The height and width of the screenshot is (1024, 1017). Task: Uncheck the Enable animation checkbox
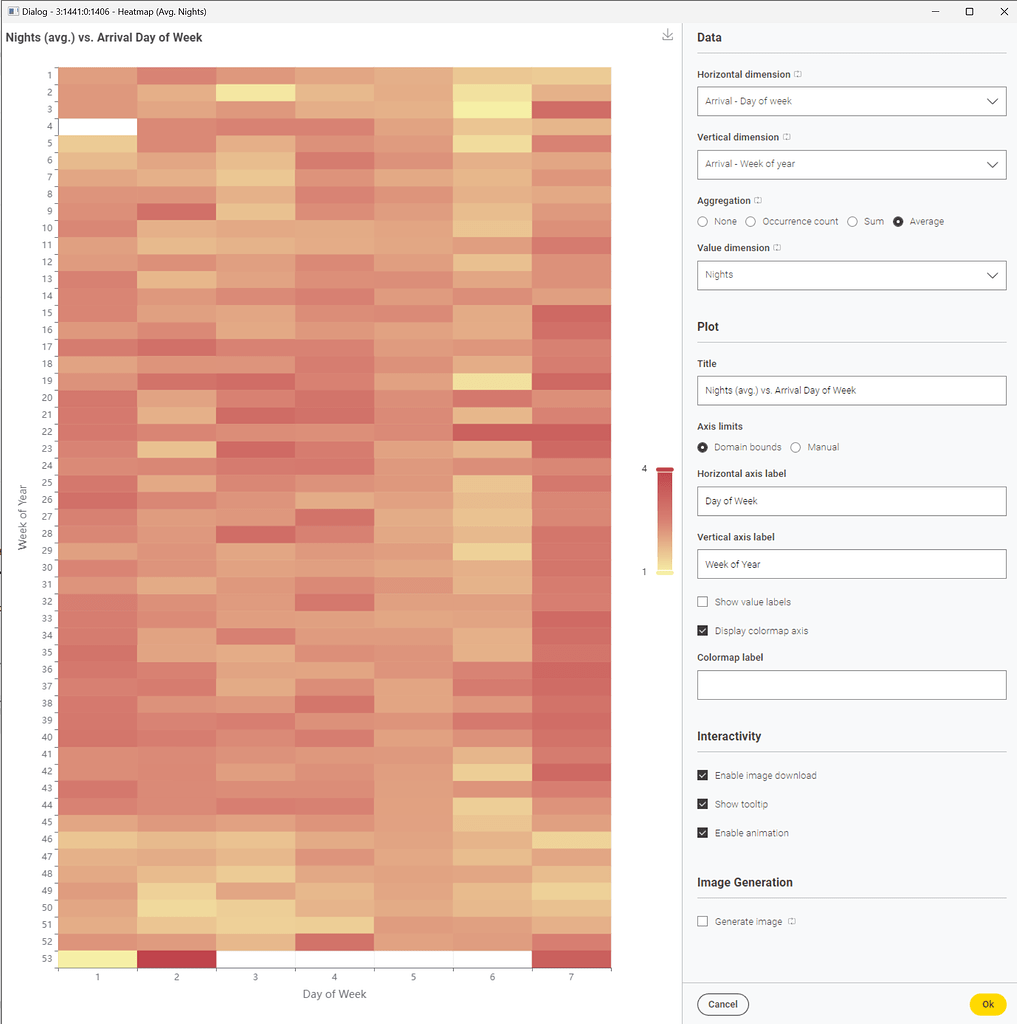[702, 832]
